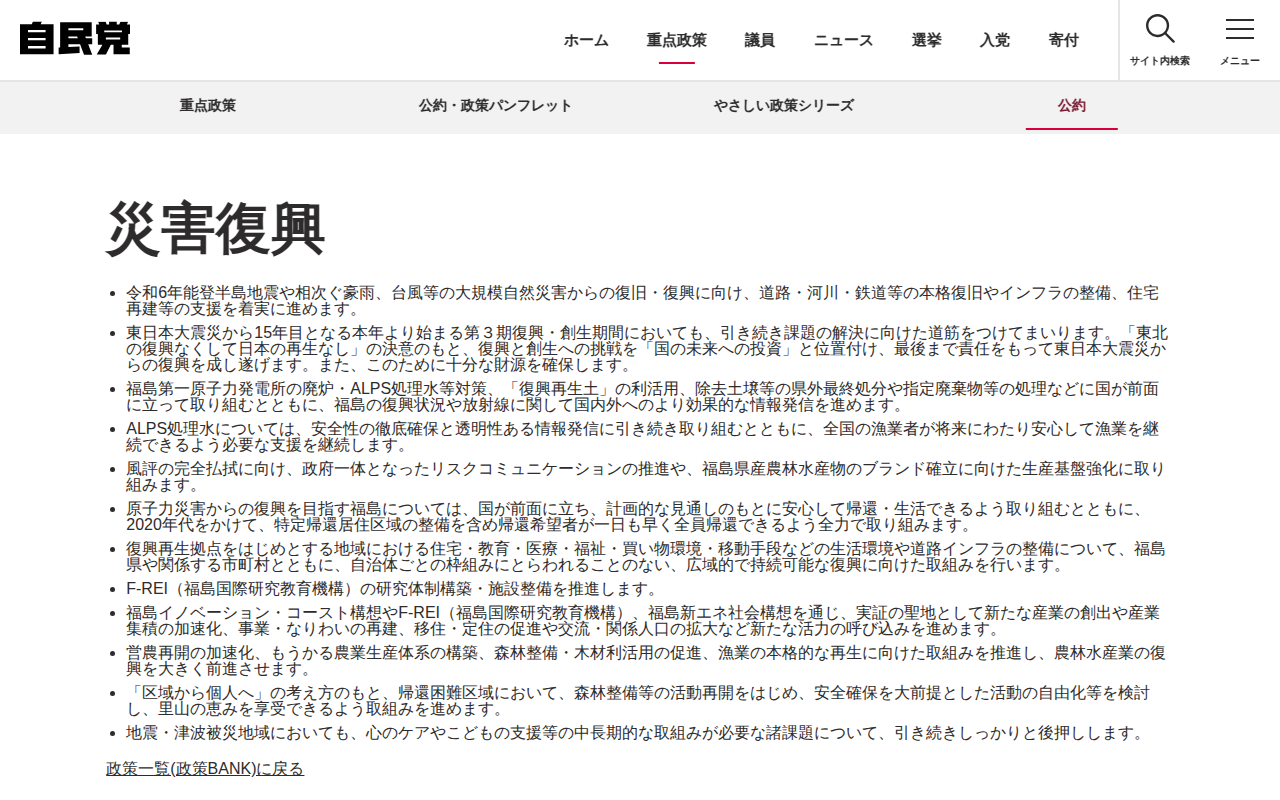The height and width of the screenshot is (800, 1280).
Task: Select 重点政策 in the top navigation bar
Action: pyautogui.click(x=677, y=40)
